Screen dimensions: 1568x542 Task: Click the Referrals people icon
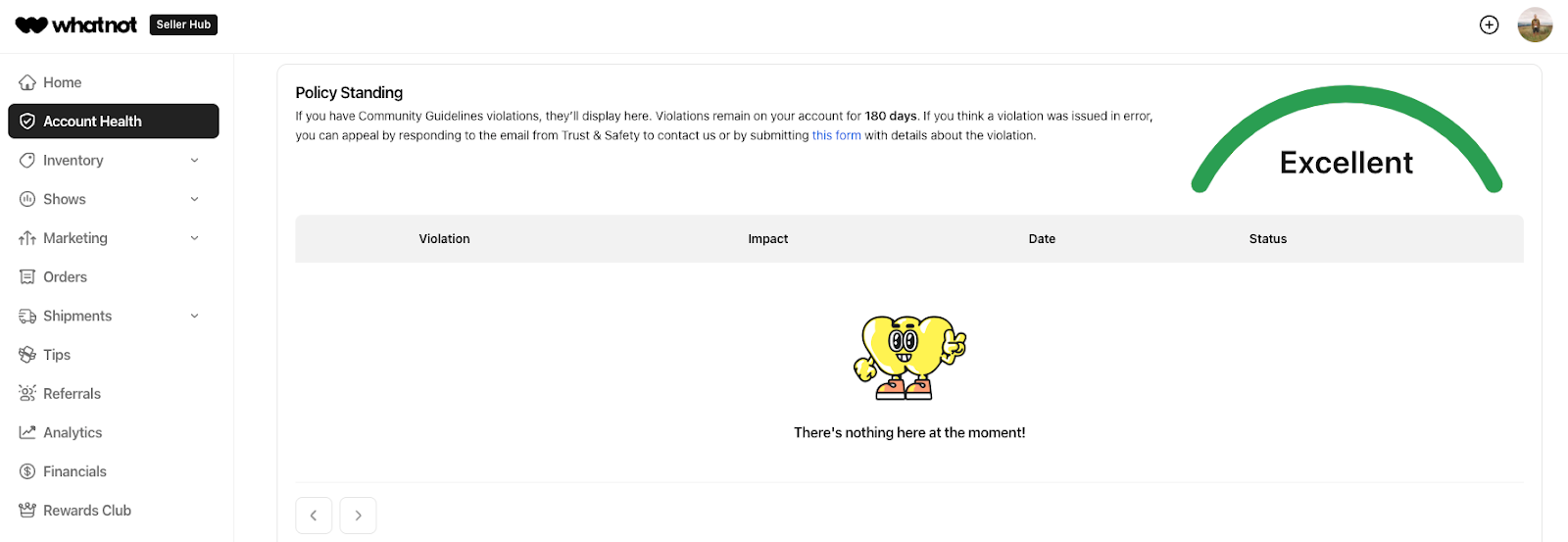click(x=27, y=394)
